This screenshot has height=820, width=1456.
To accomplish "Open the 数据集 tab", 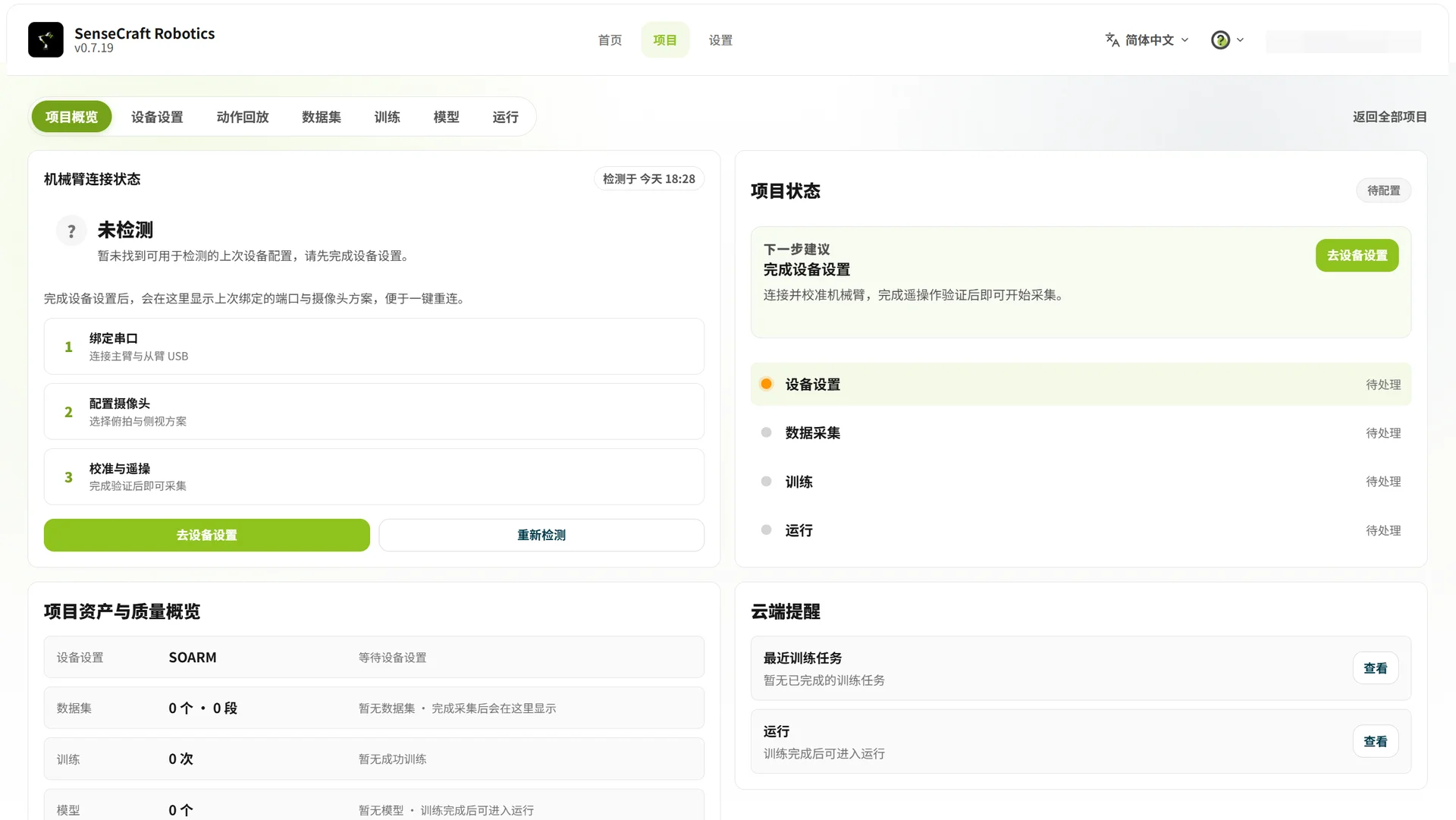I will 322,117.
